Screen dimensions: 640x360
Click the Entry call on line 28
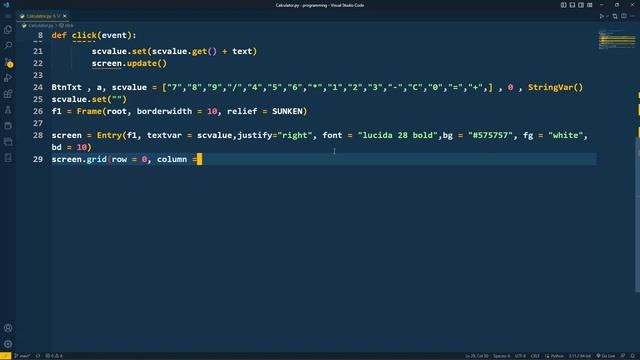point(109,136)
